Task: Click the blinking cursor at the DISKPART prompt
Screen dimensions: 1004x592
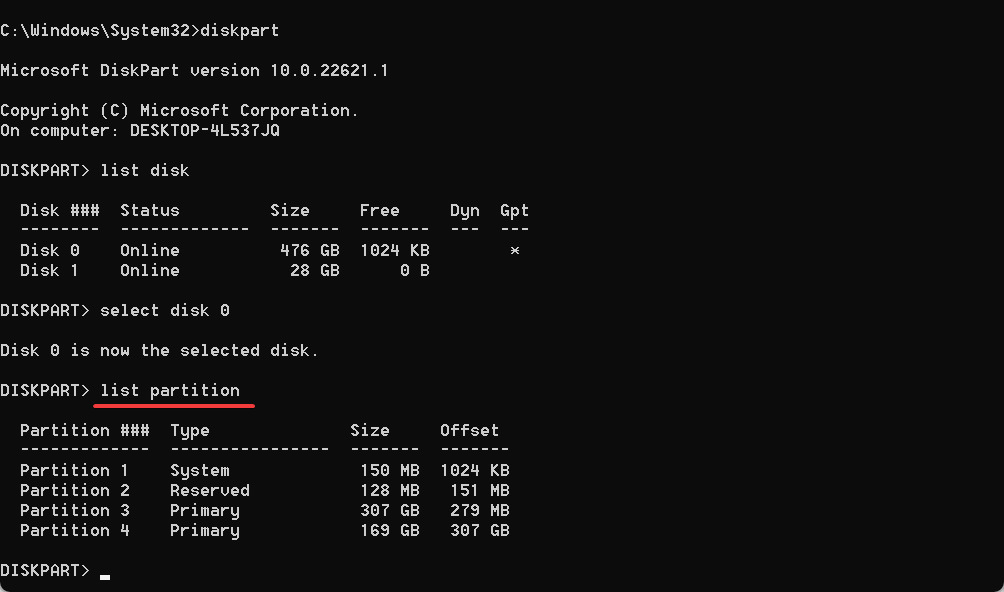Action: (105, 577)
